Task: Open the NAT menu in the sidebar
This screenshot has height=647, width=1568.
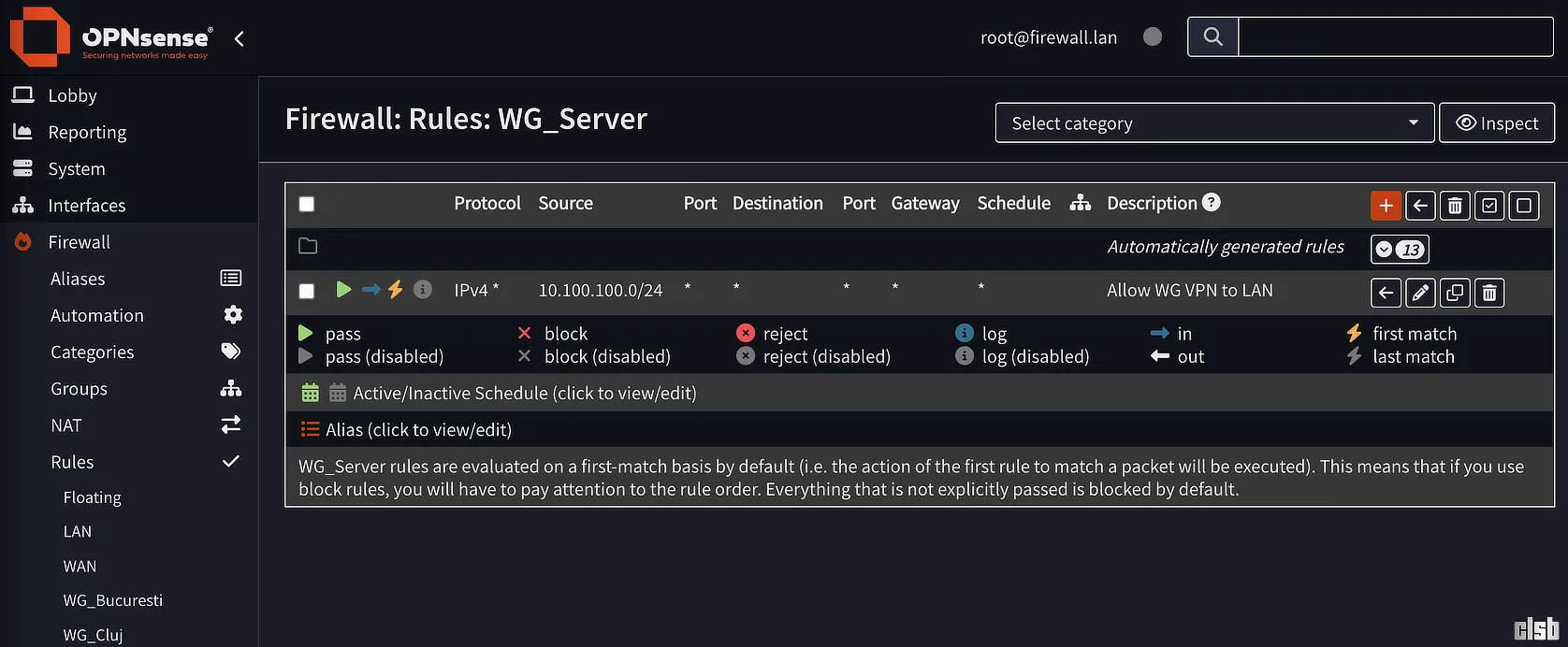Action: click(66, 425)
